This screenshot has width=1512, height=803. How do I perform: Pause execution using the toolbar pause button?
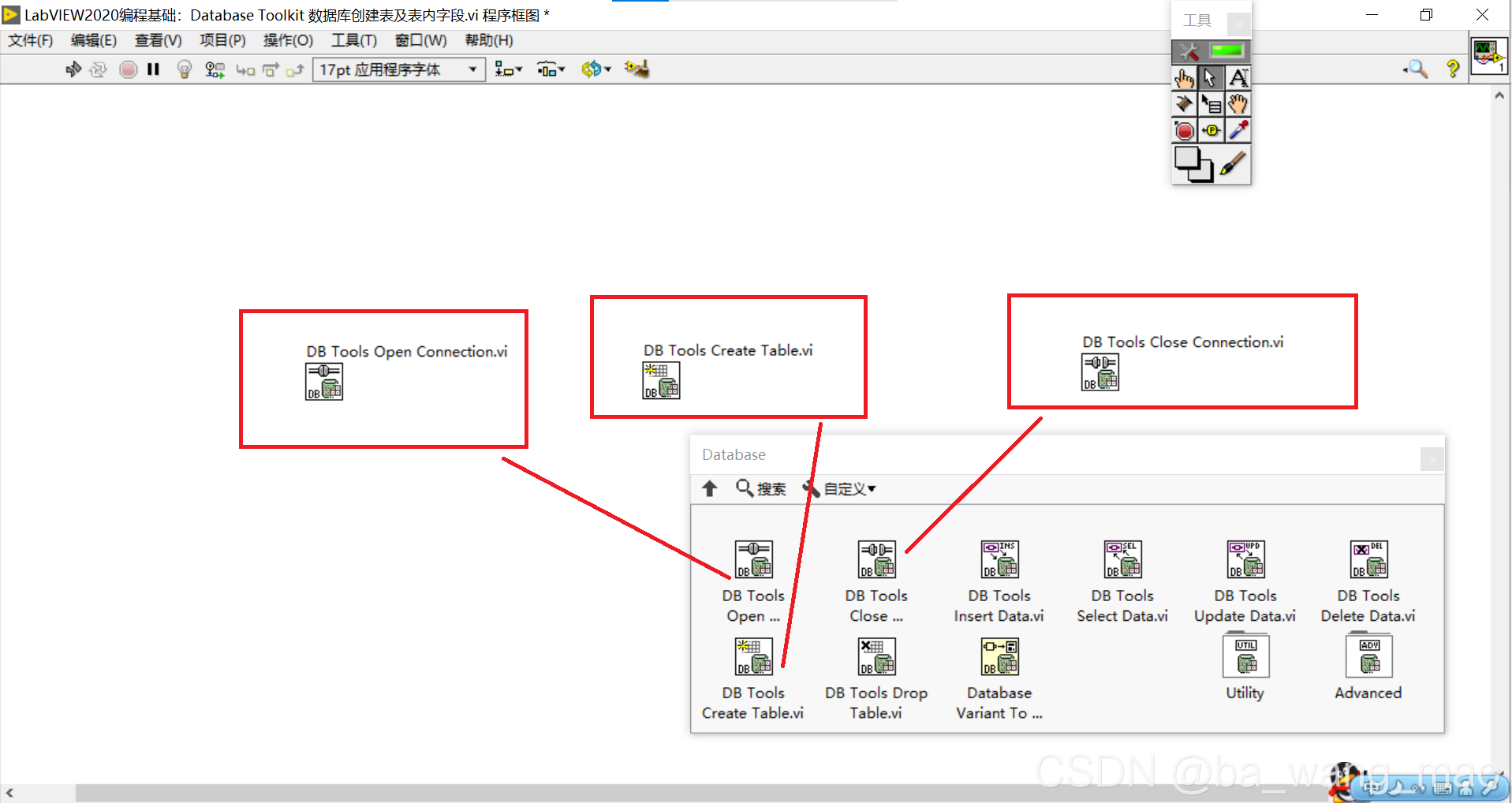[153, 69]
